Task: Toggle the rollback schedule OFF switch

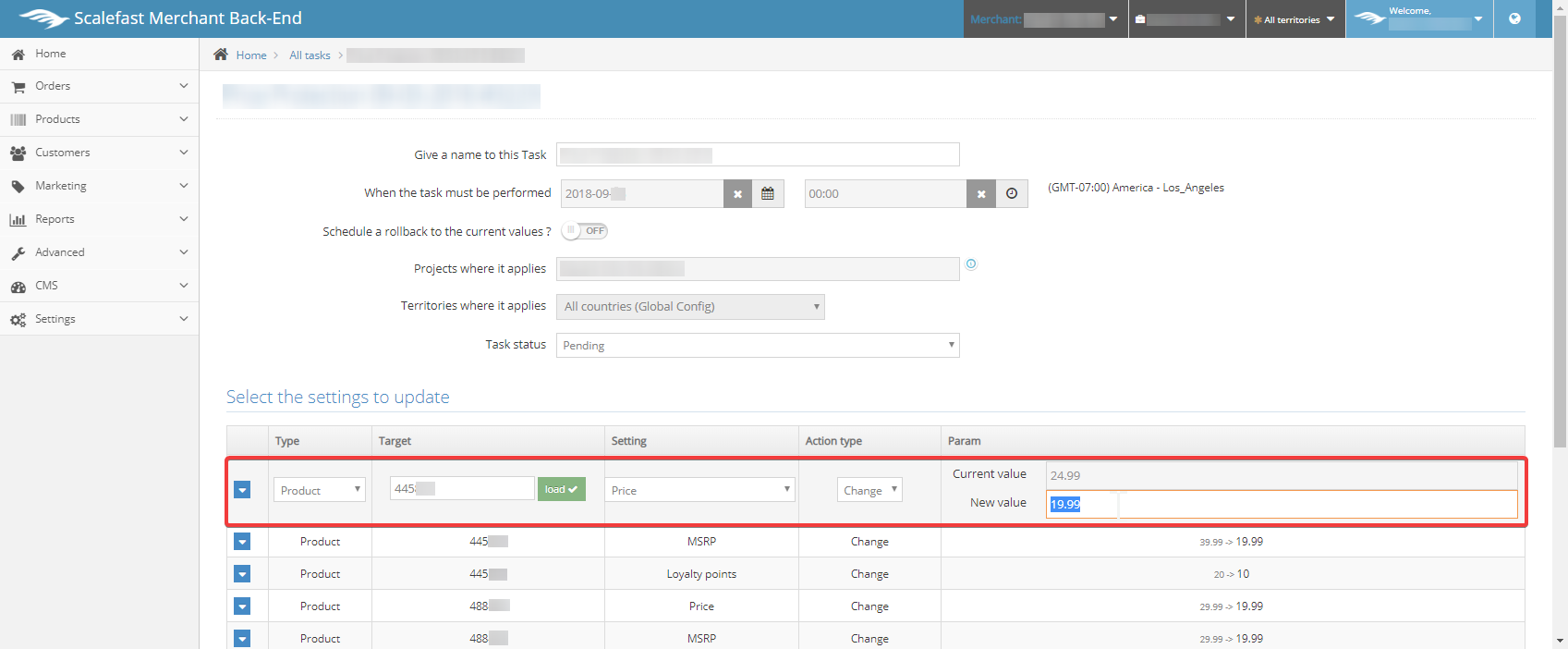Action: pyautogui.click(x=585, y=231)
